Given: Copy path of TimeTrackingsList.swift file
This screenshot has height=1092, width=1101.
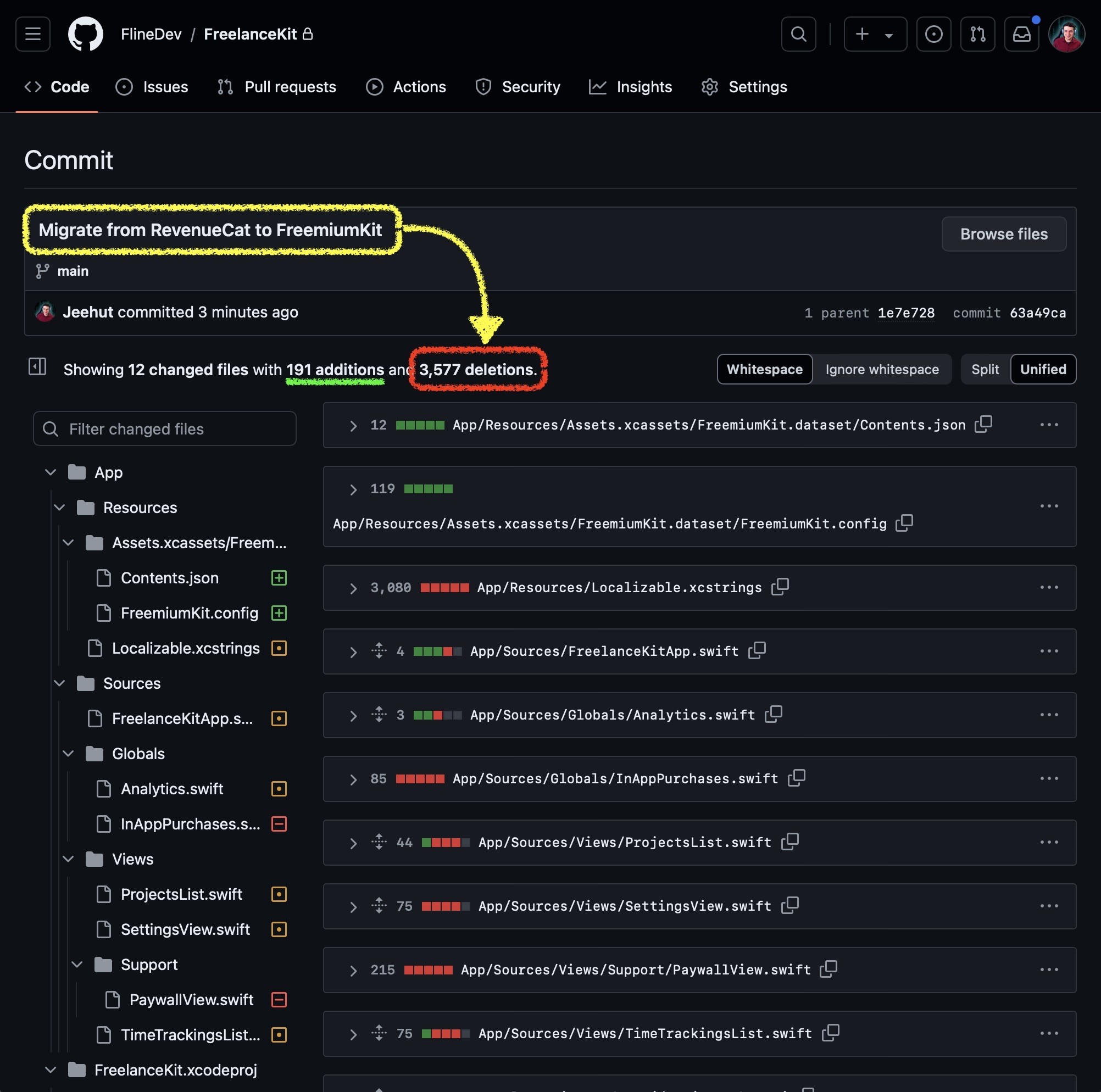Looking at the screenshot, I should tap(830, 1033).
